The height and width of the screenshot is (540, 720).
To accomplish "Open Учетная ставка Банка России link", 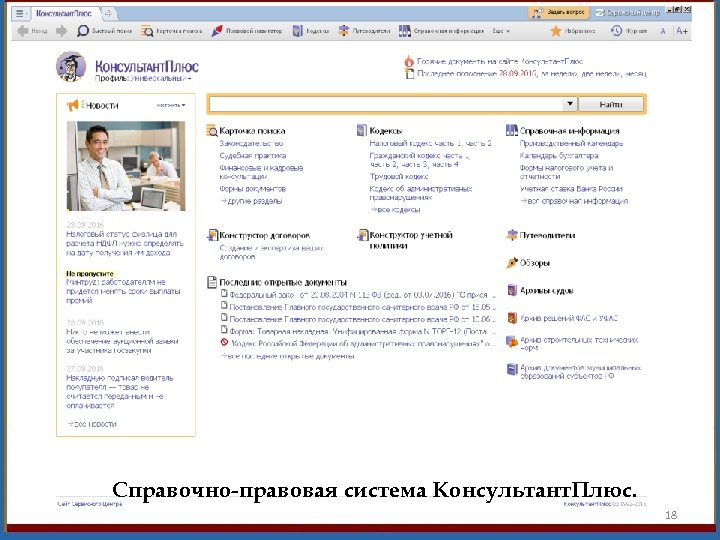I will (571, 189).
